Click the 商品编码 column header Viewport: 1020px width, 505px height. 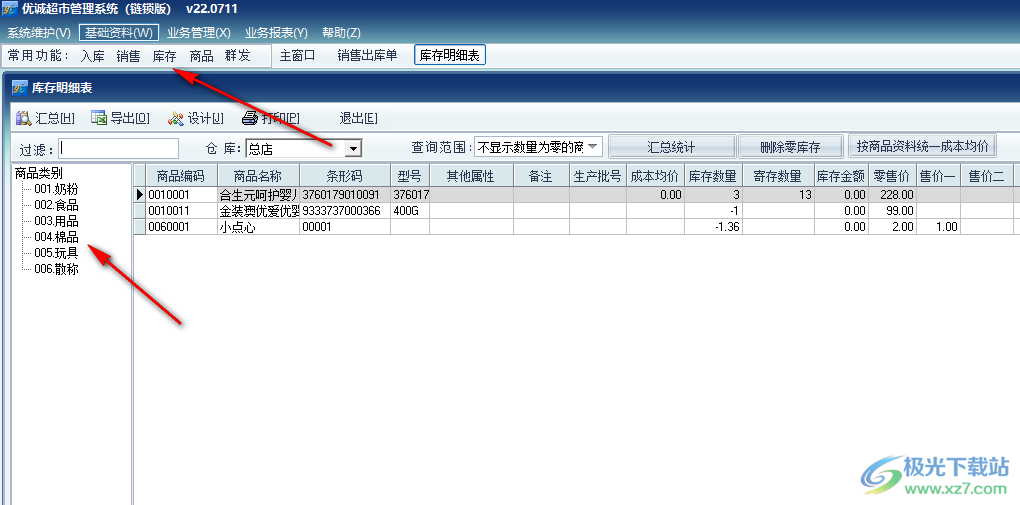pyautogui.click(x=181, y=176)
